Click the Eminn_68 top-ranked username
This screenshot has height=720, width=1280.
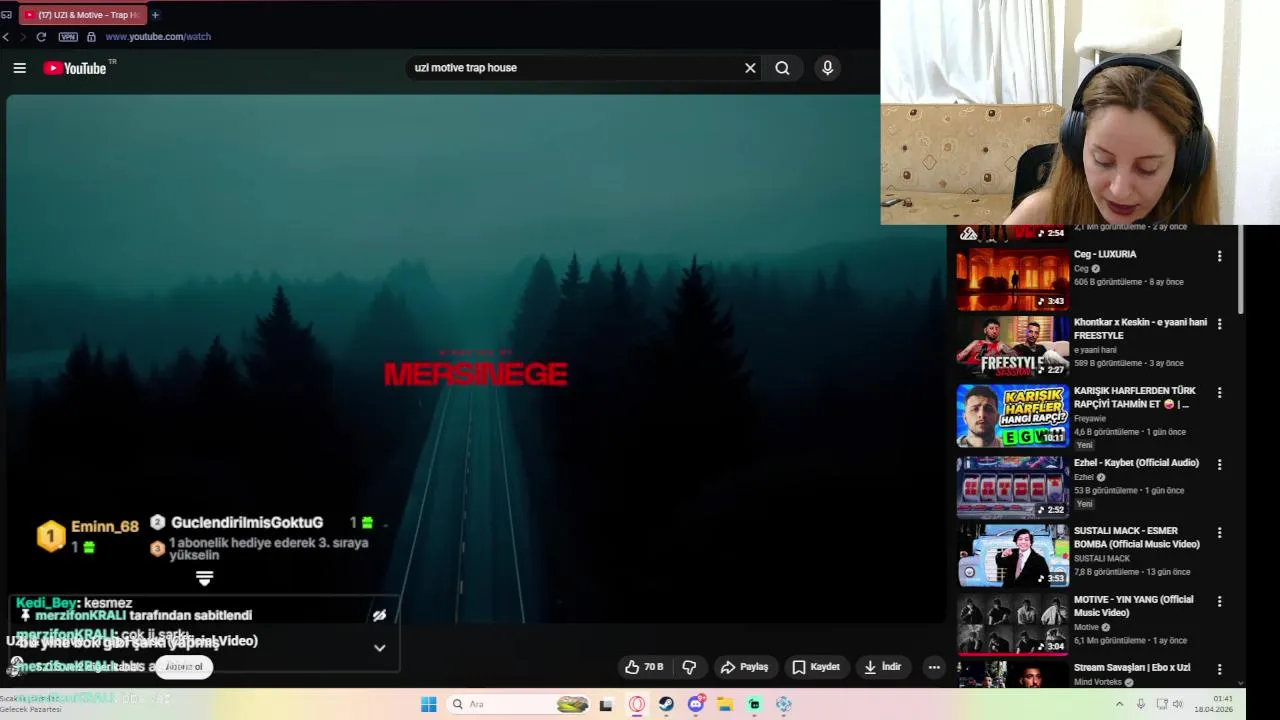[x=105, y=527]
